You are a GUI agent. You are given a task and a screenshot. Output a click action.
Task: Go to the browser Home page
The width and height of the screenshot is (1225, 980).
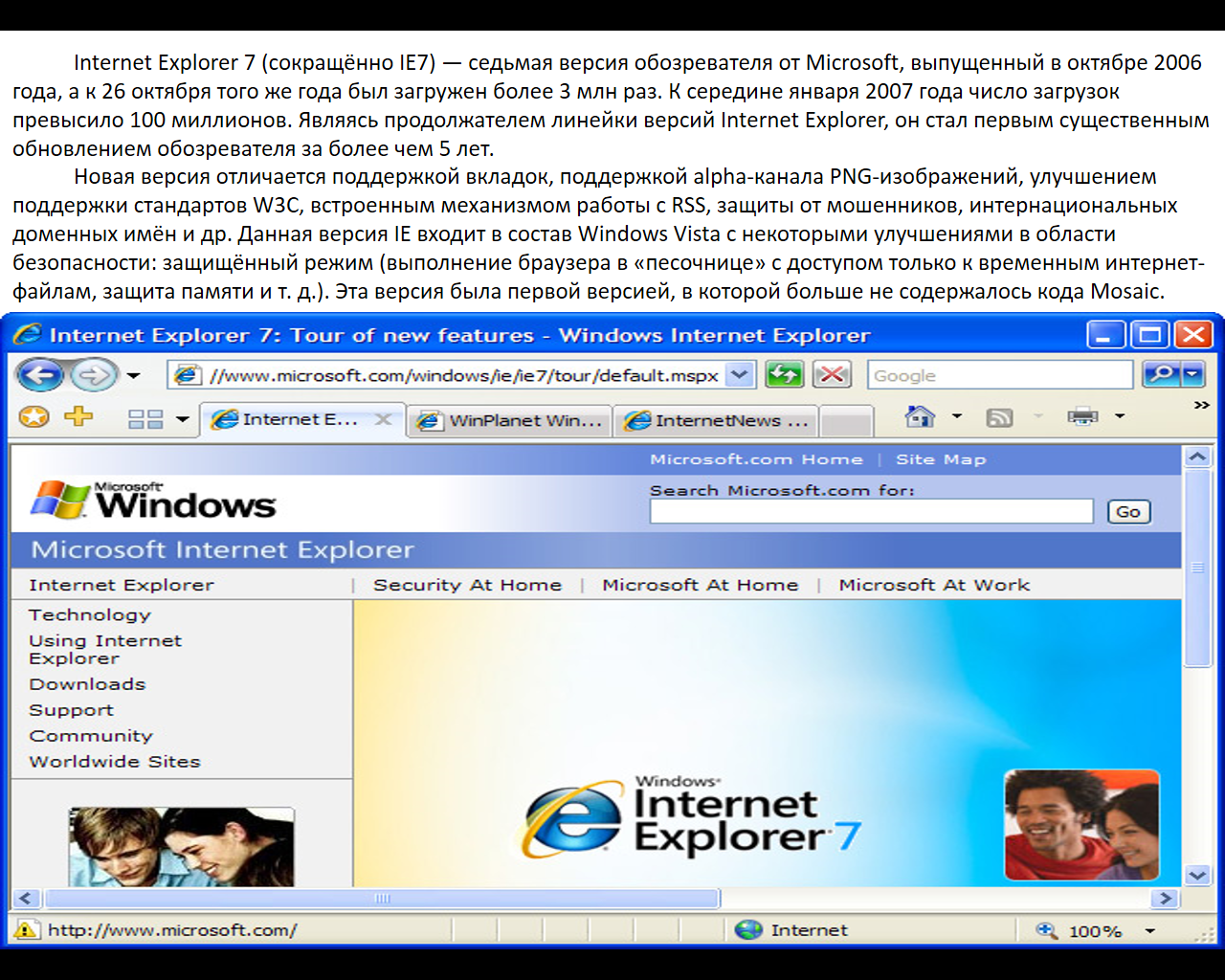(919, 418)
